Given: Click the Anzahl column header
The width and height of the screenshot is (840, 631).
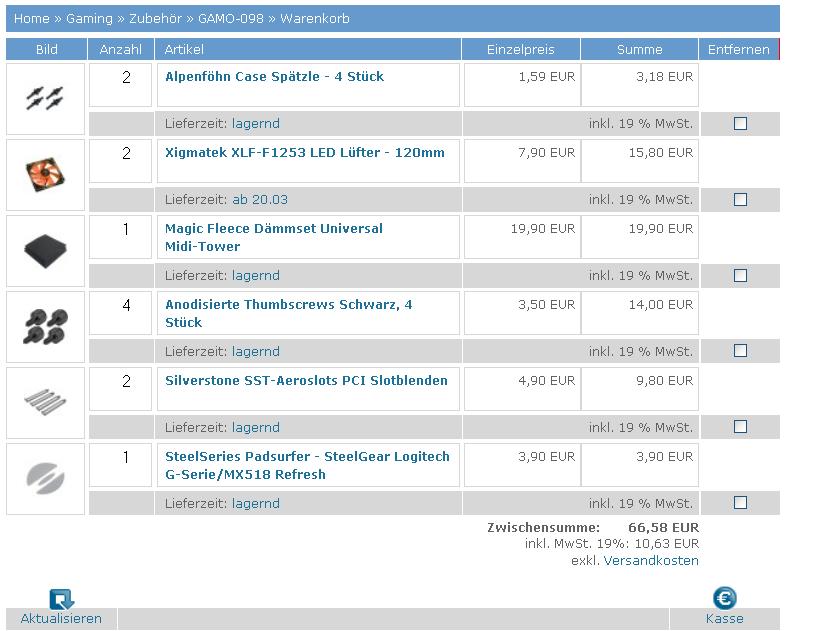Looking at the screenshot, I should coord(121,49).
